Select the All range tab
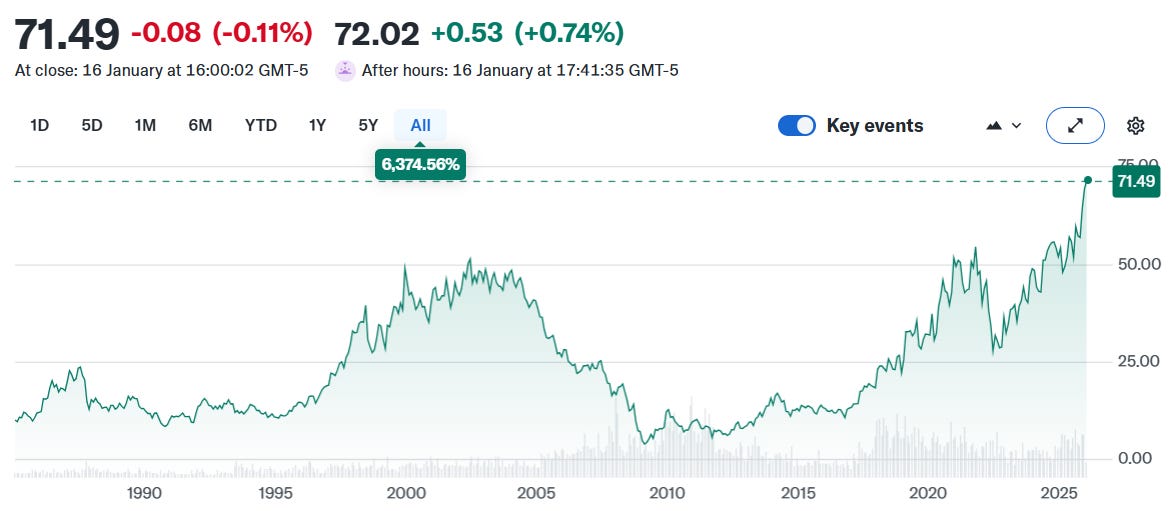Viewport: 1170px width, 511px height. click(x=420, y=126)
